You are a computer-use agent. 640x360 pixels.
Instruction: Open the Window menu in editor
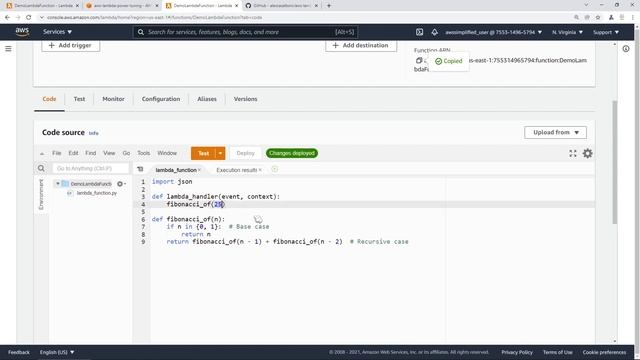point(167,153)
